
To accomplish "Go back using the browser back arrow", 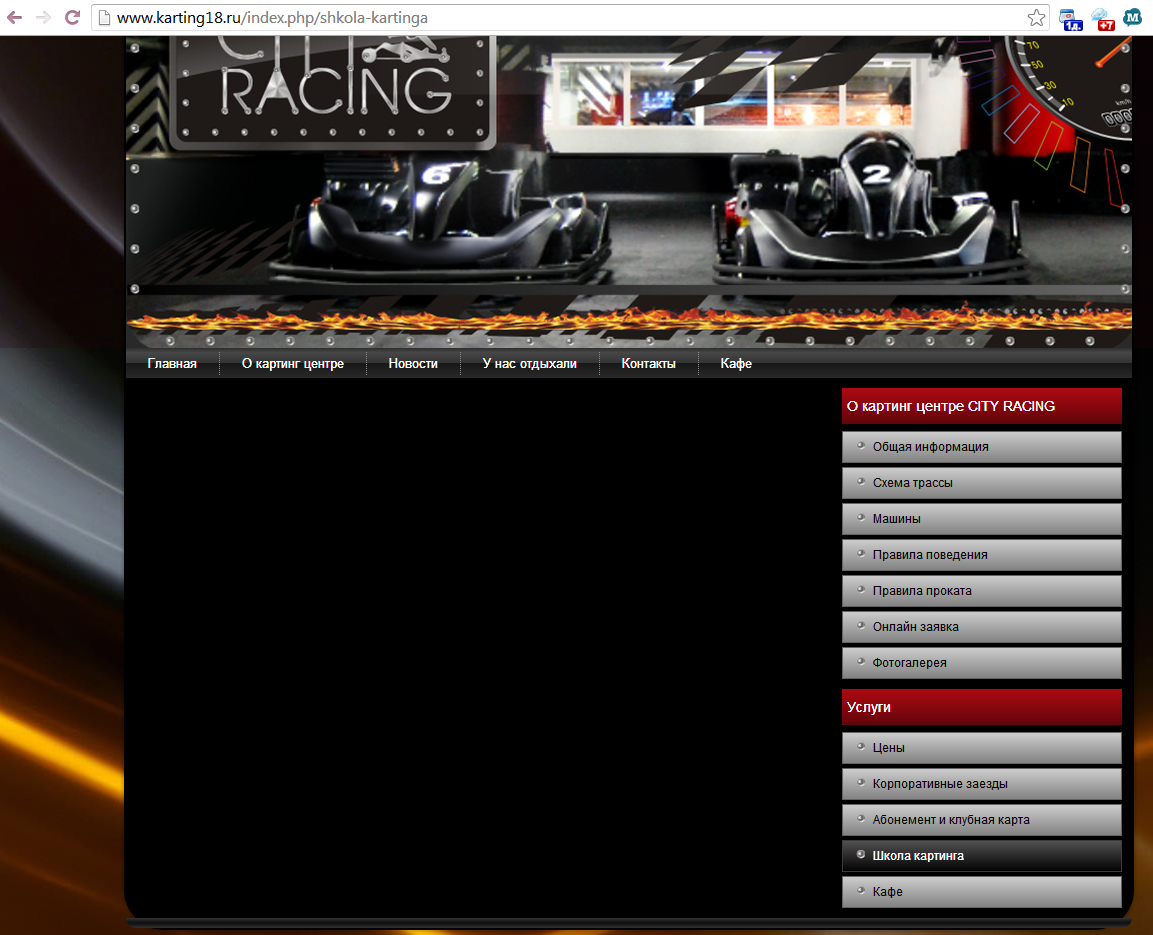I will click(14, 17).
